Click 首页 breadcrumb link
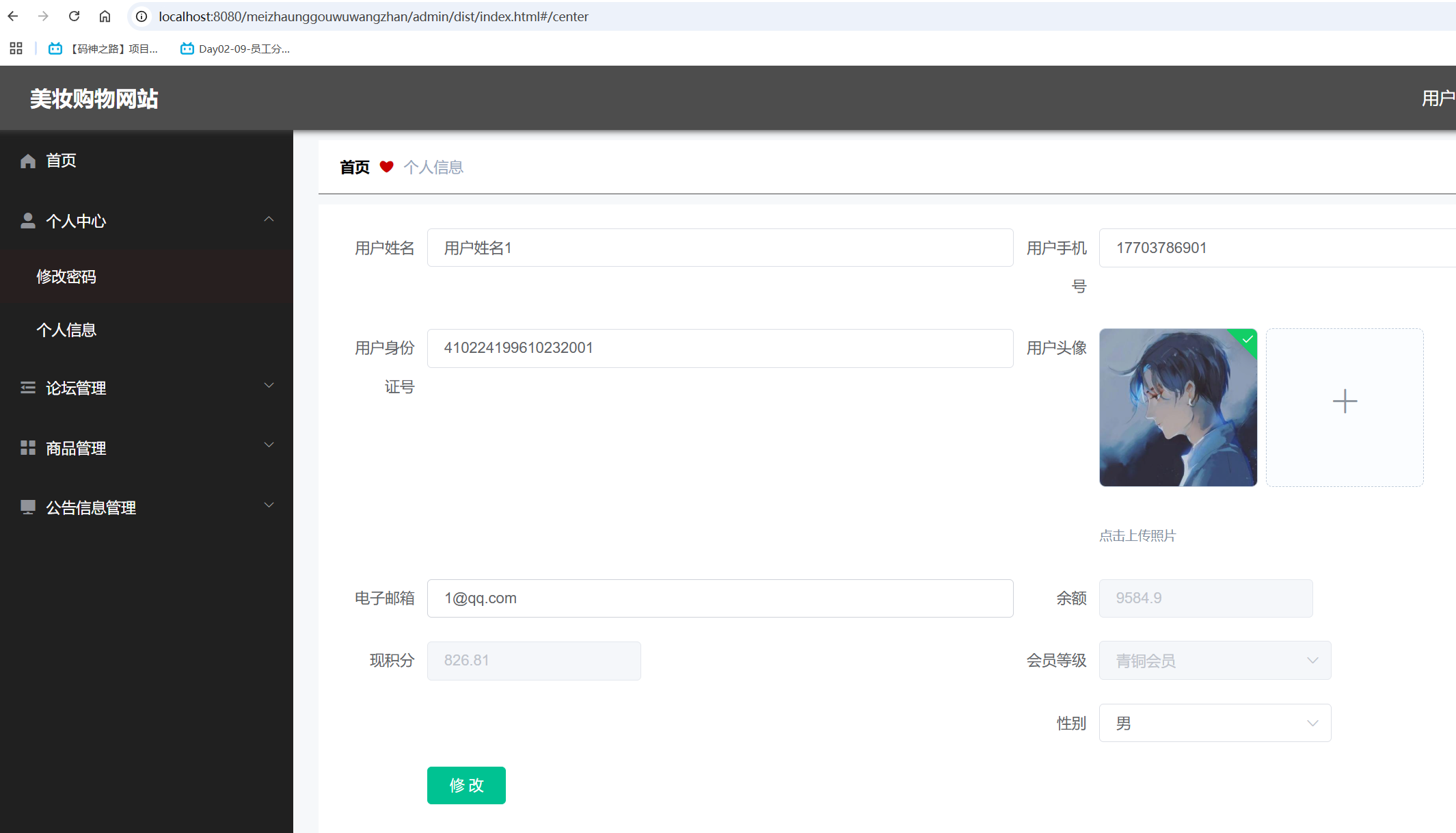1456x833 pixels. click(x=355, y=168)
